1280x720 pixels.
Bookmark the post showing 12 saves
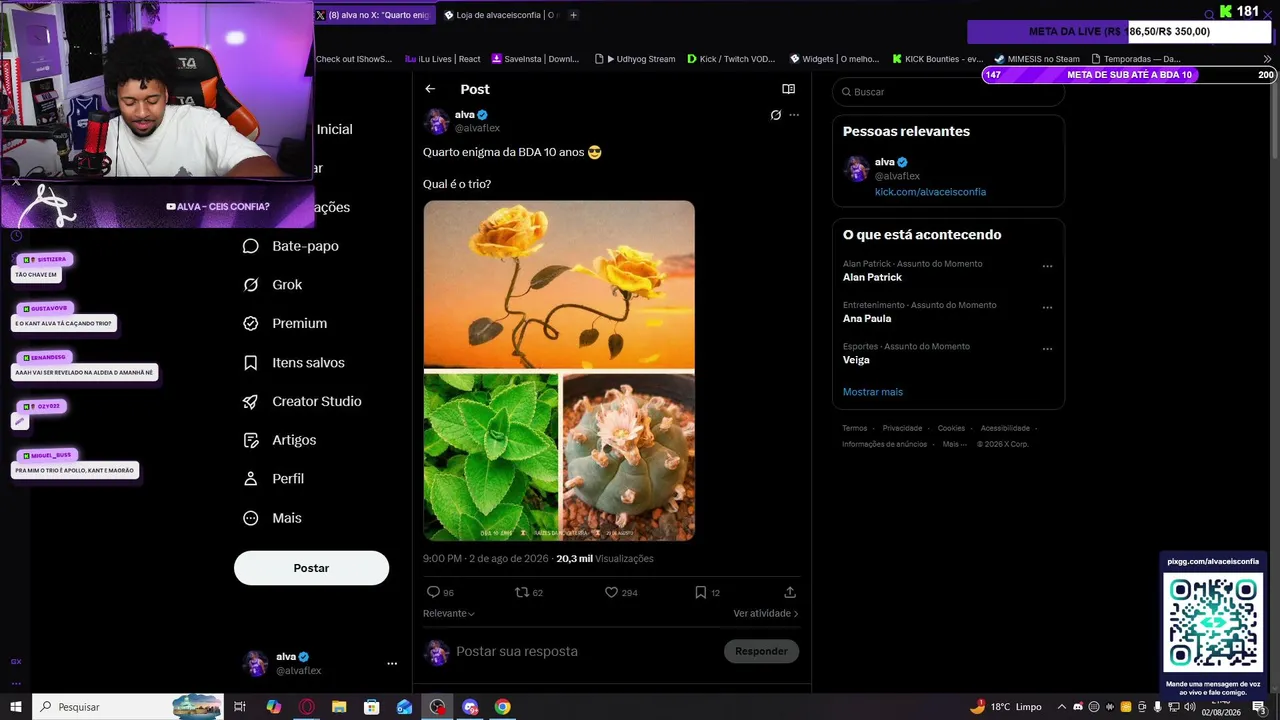[707, 592]
